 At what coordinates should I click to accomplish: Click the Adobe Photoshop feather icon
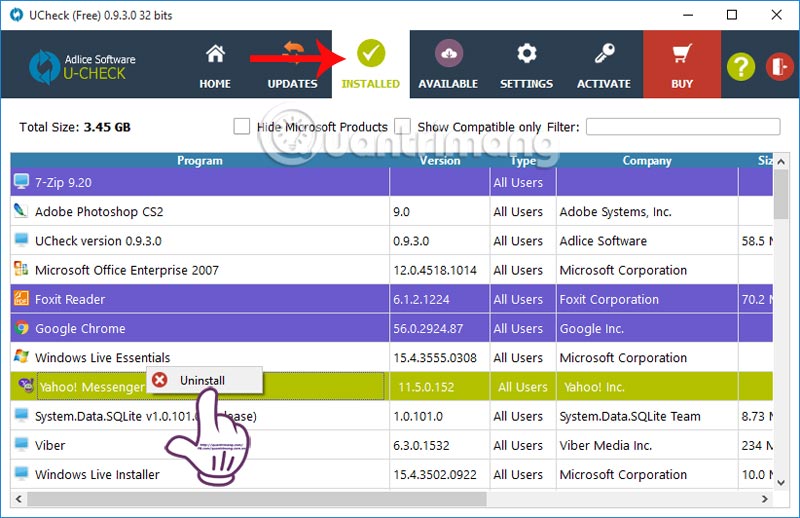click(x=21, y=210)
